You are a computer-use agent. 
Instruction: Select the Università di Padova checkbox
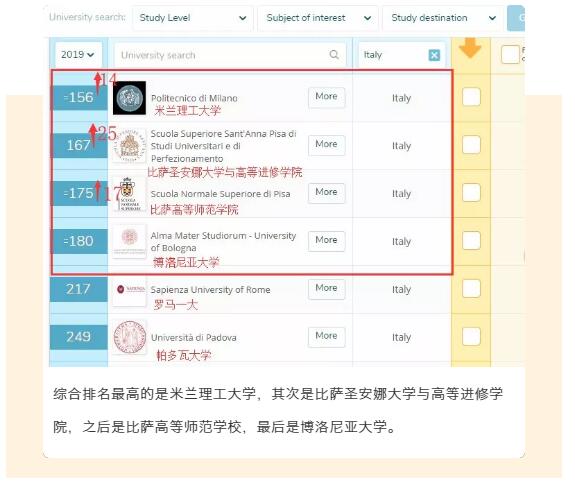[471, 337]
